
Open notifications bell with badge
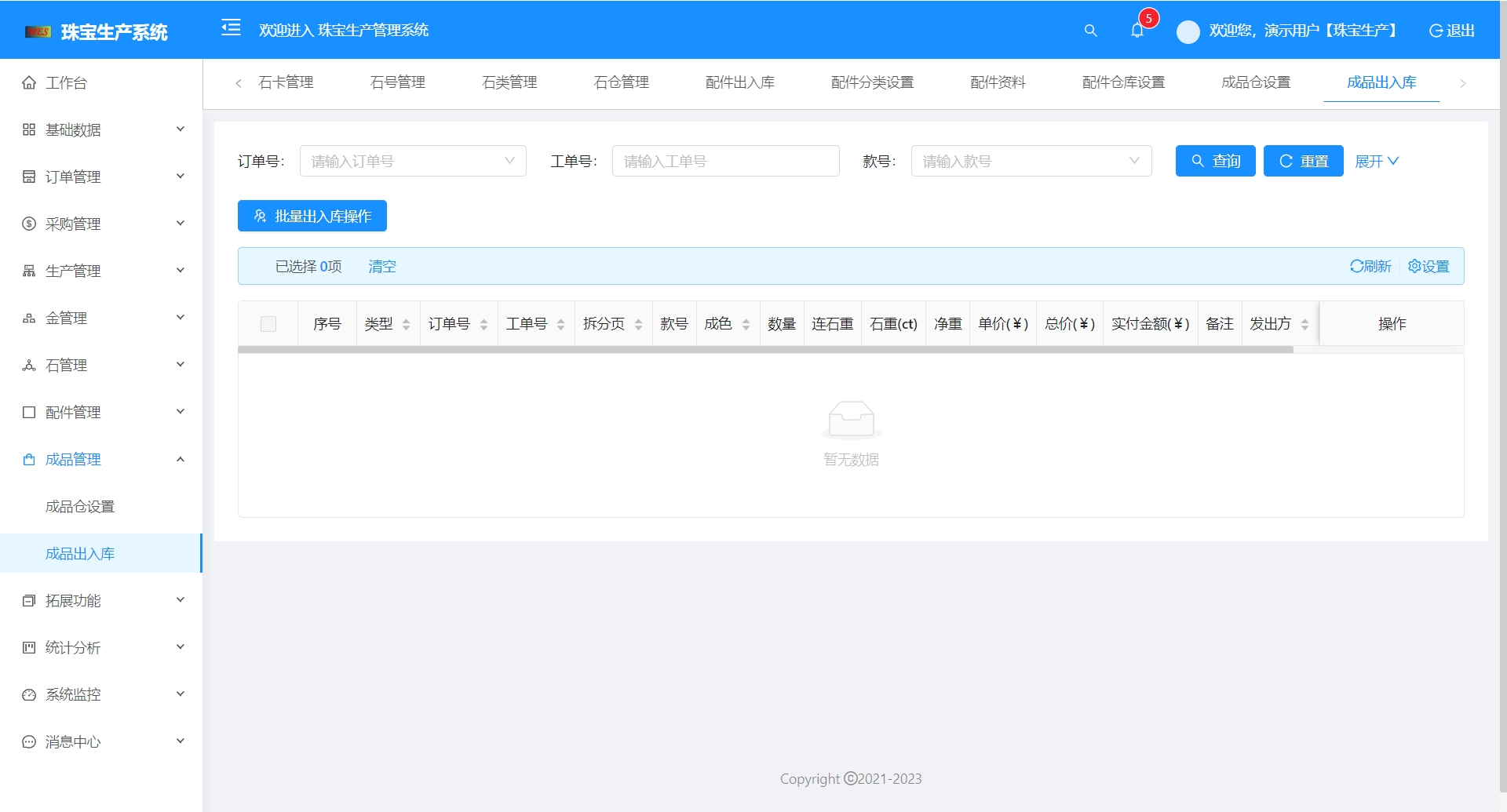pos(1137,31)
